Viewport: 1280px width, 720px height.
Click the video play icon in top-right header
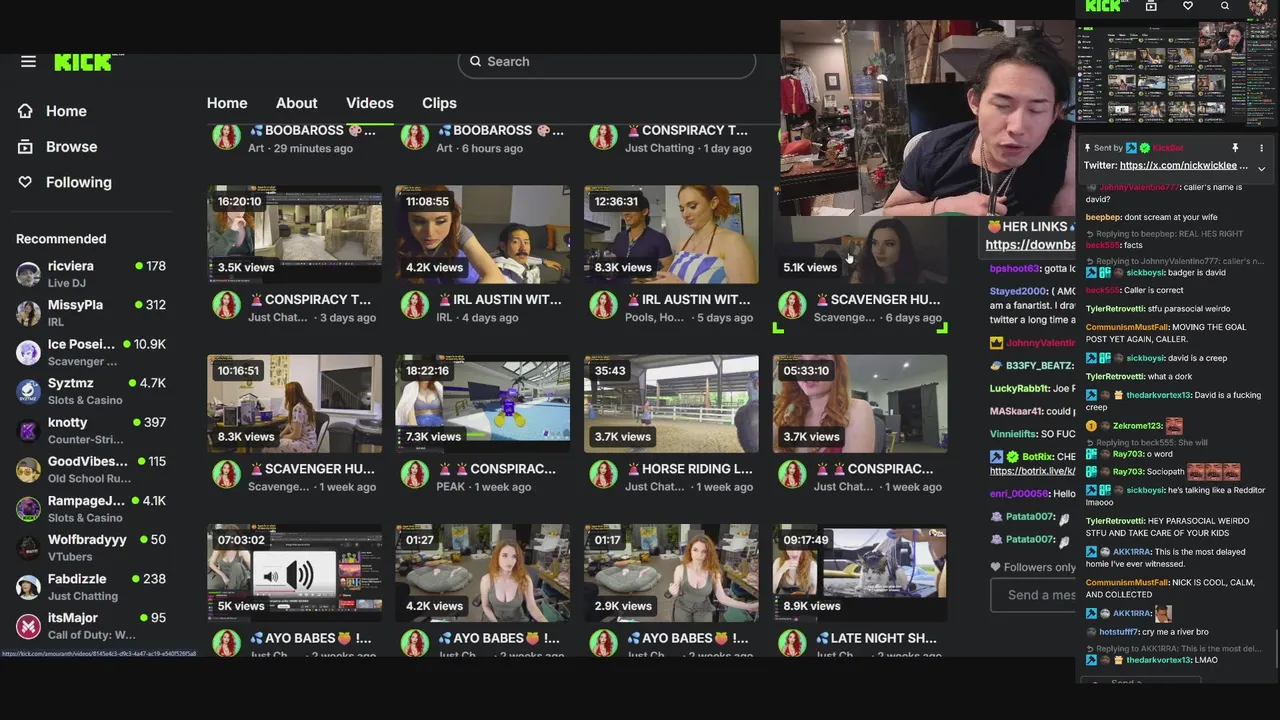[x=1151, y=6]
